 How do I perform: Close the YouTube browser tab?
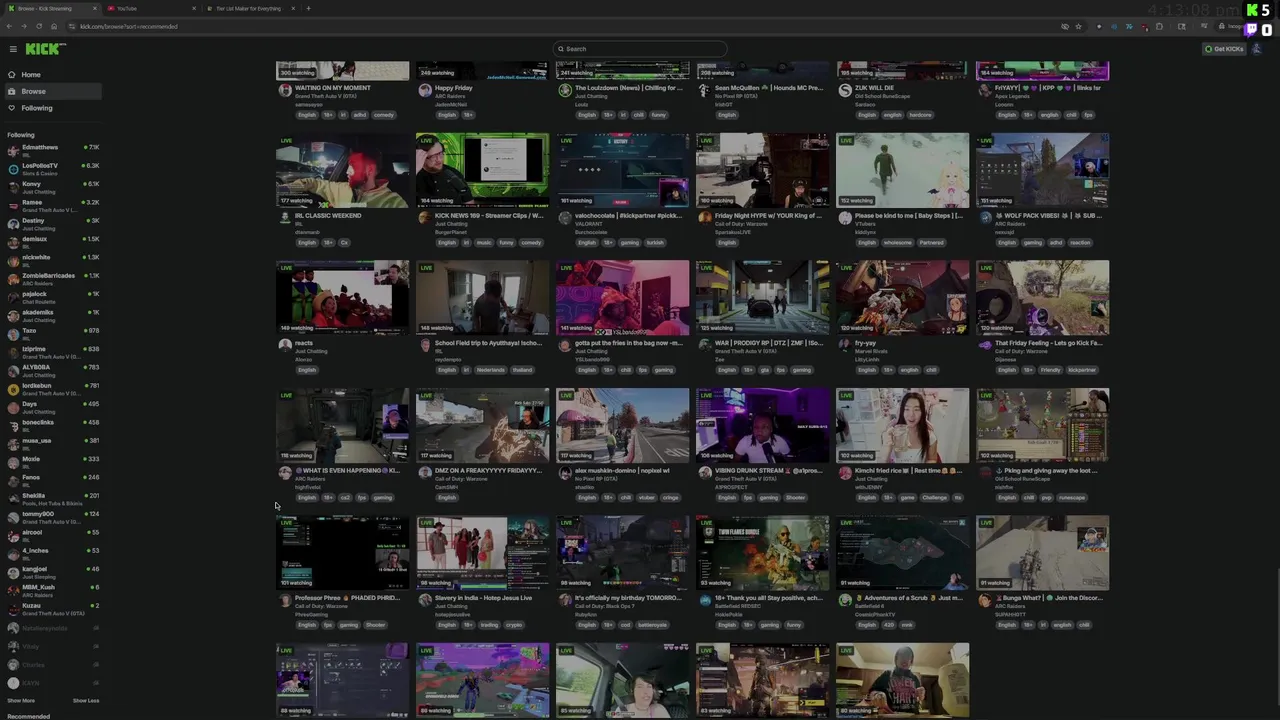pos(194,8)
